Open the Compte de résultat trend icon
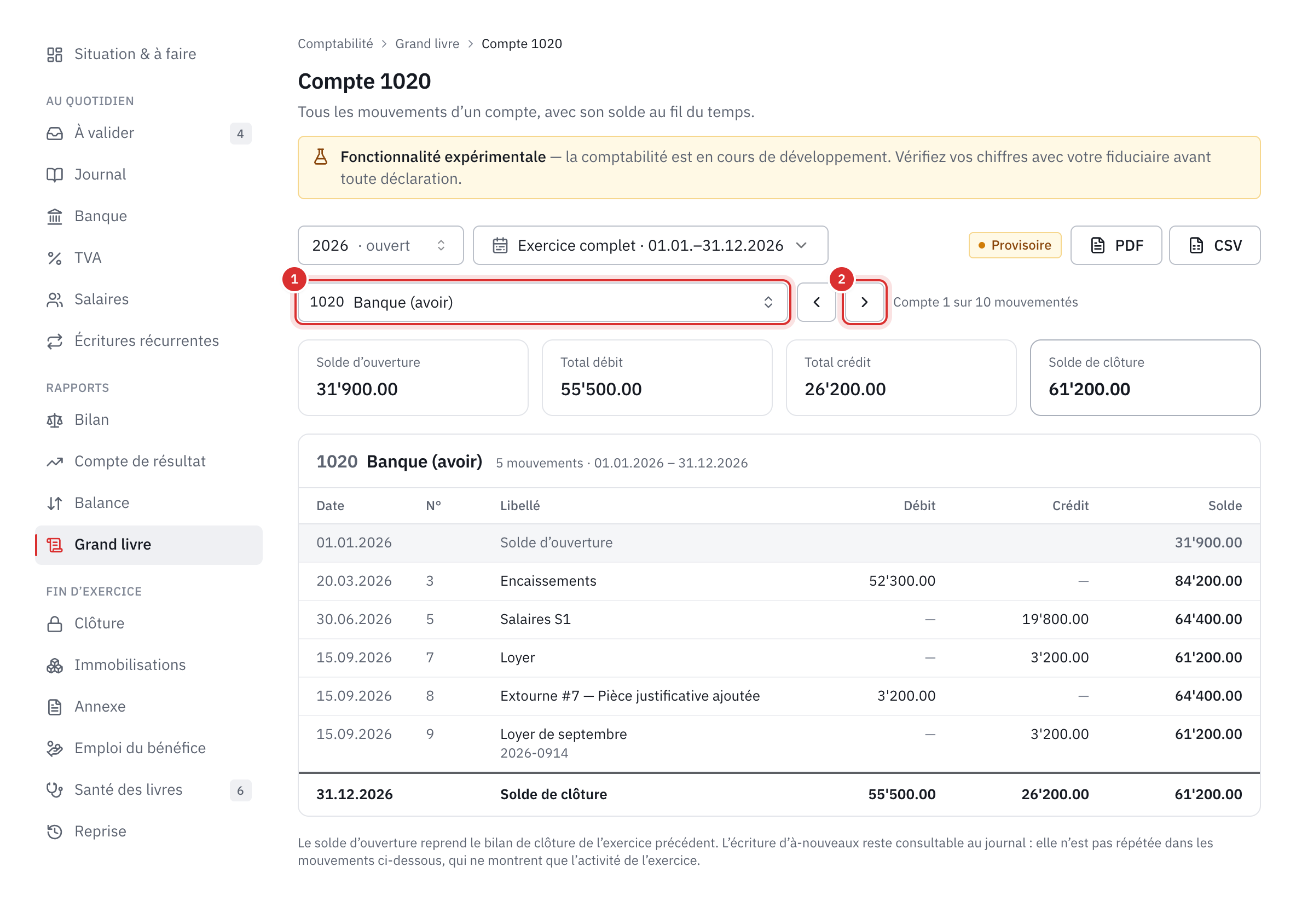Screen dimensions: 1296x924 tap(55, 461)
